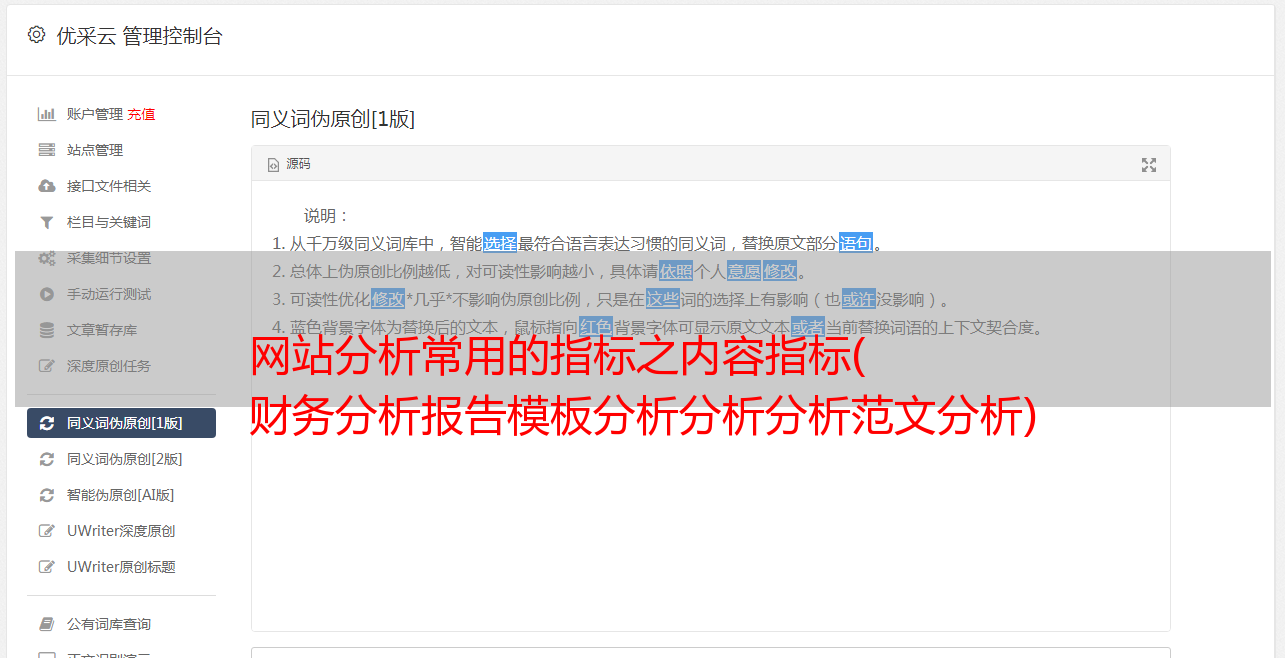
Task: Click the 源码 source code icon
Action: pos(273,165)
